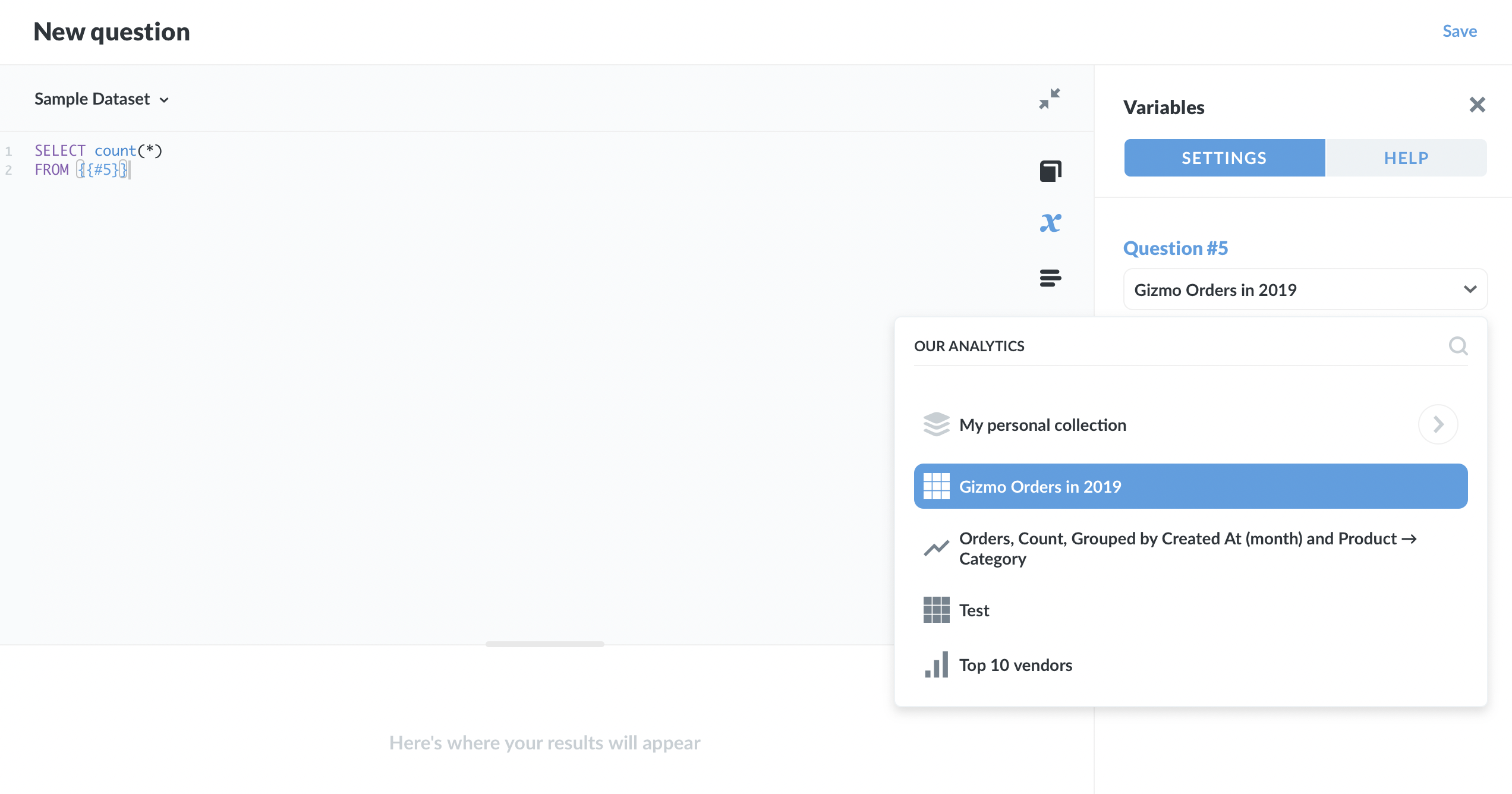Switch to the Settings tab
The image size is (1512, 794).
[1224, 158]
